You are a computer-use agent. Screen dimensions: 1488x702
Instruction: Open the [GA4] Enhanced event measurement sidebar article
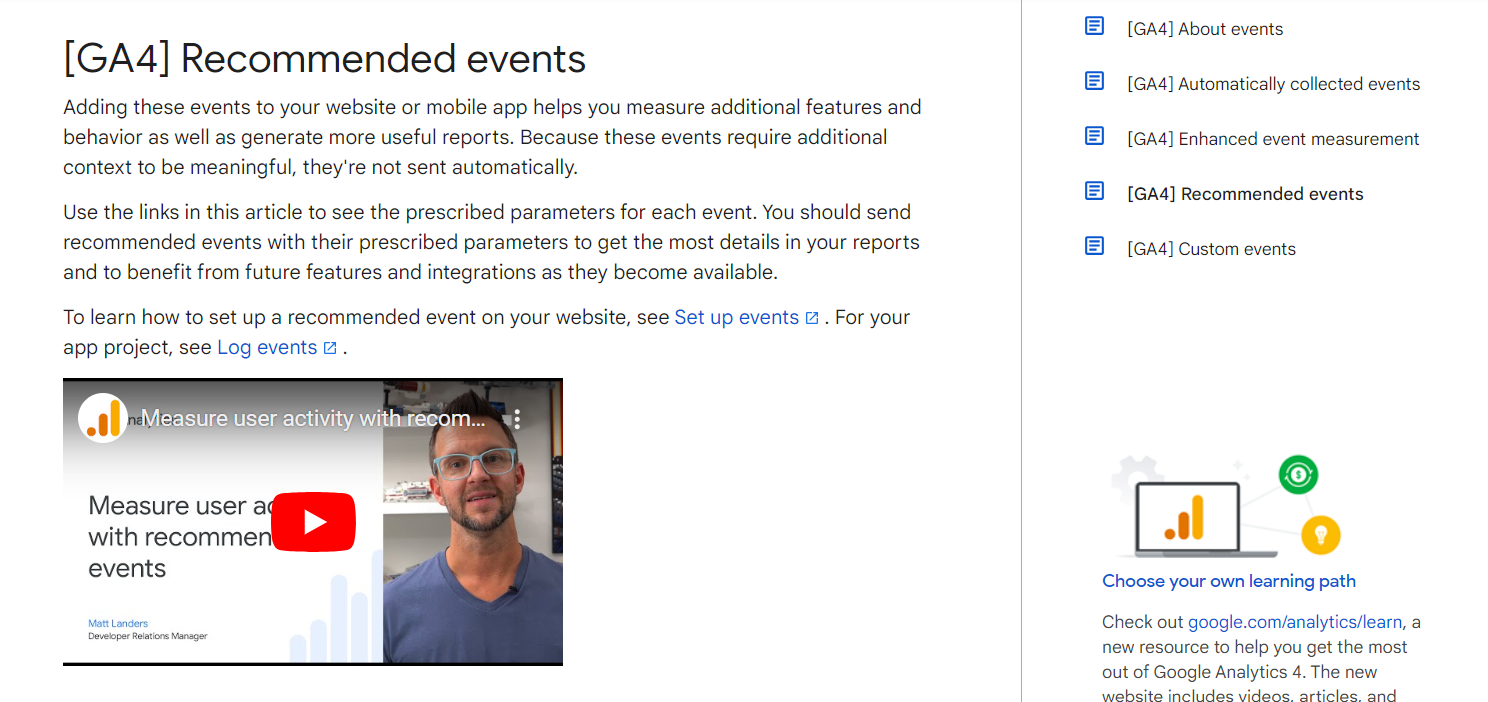coord(1273,139)
